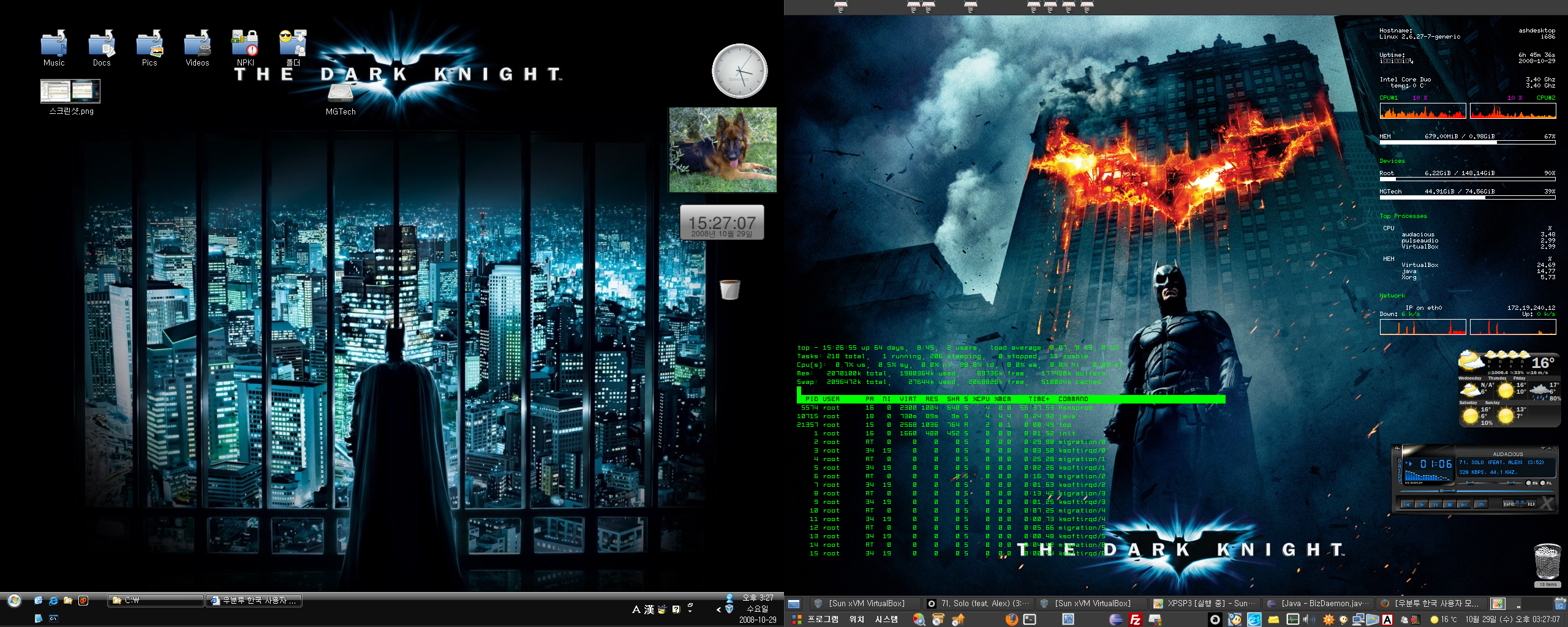
Task: Click Audacious play button
Action: pyautogui.click(x=1422, y=505)
